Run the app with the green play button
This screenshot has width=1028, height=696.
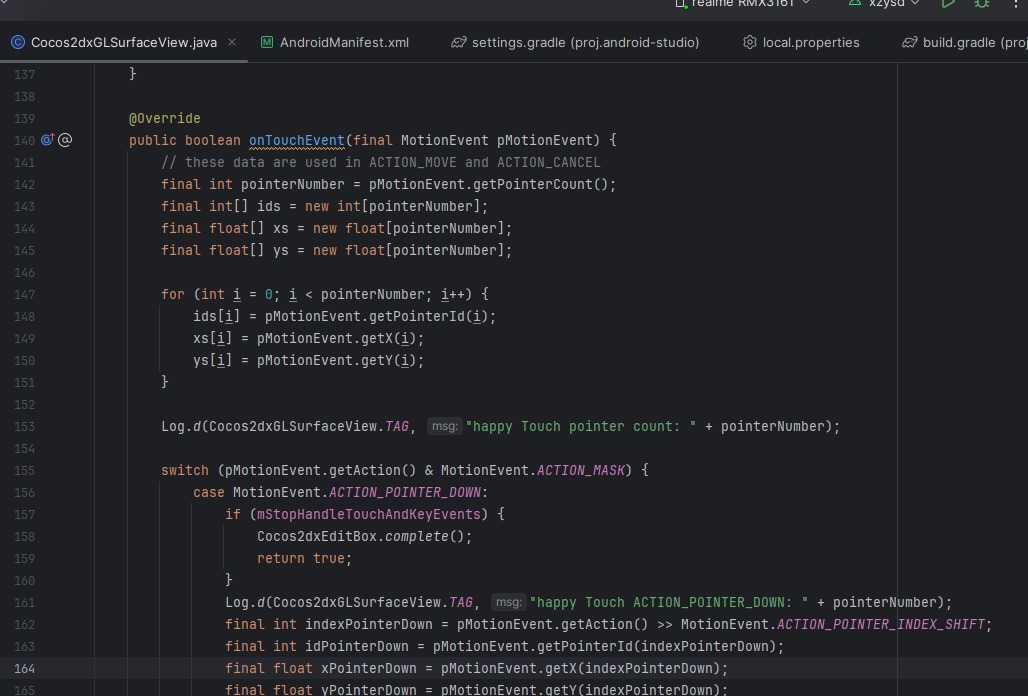(947, 3)
